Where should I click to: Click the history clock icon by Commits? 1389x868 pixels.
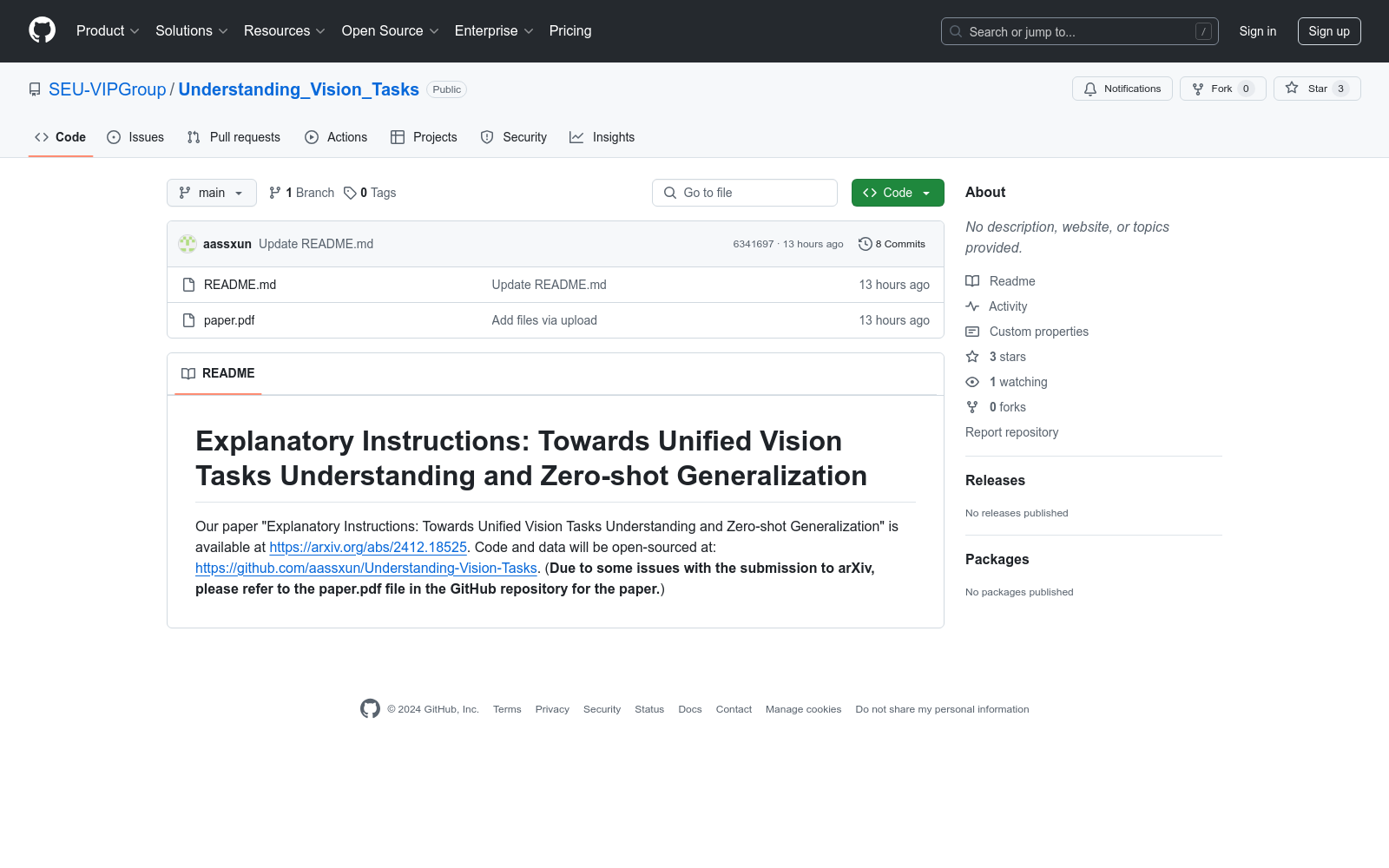click(865, 244)
